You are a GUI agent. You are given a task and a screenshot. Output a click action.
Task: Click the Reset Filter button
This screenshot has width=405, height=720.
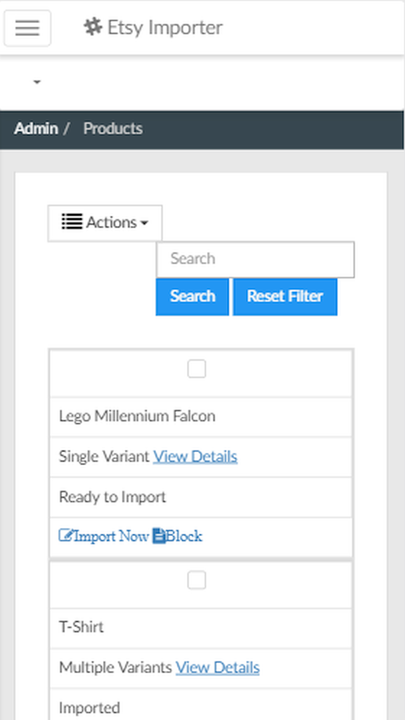pos(285,296)
